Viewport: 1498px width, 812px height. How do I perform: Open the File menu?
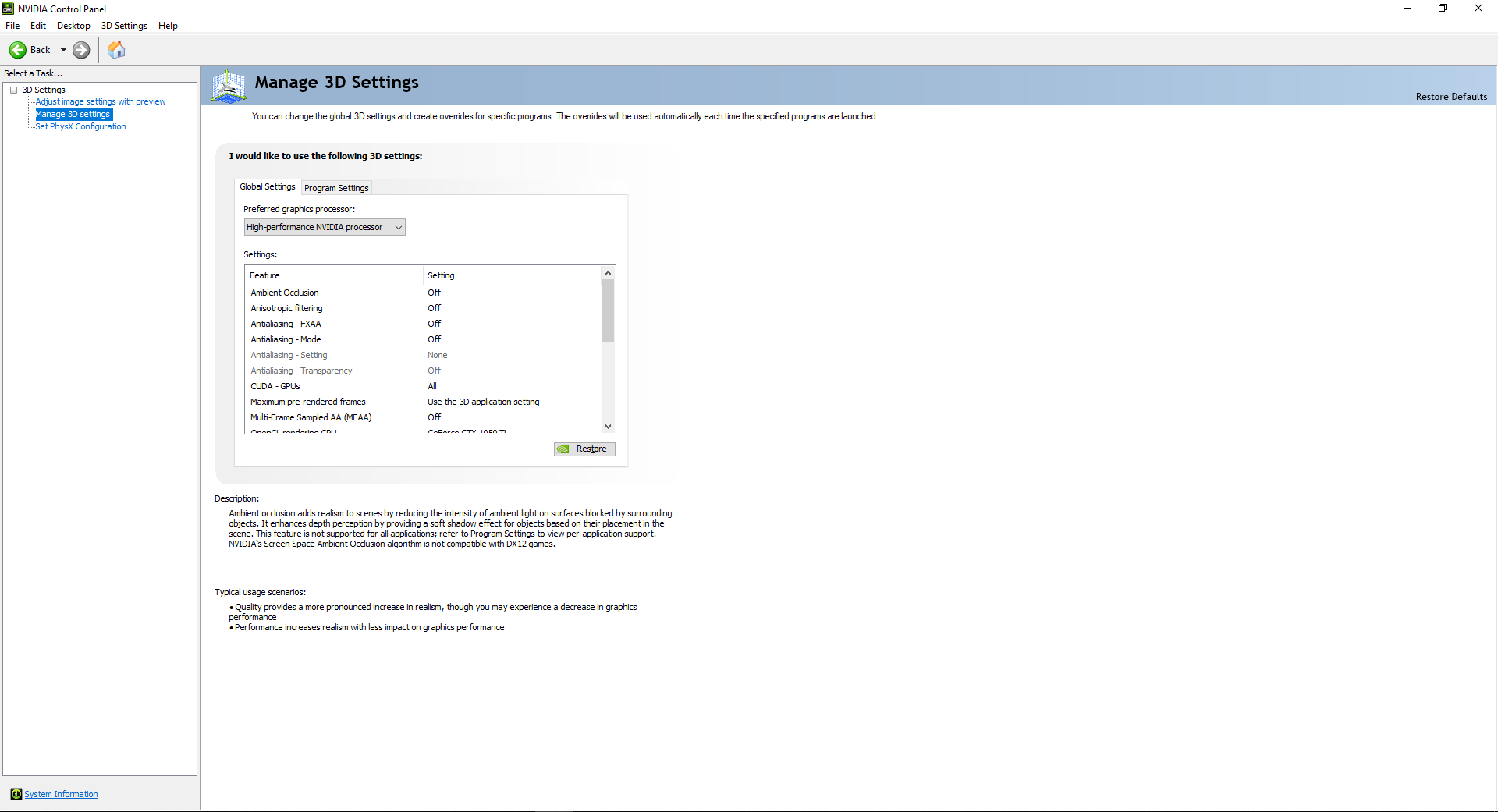pyautogui.click(x=12, y=26)
